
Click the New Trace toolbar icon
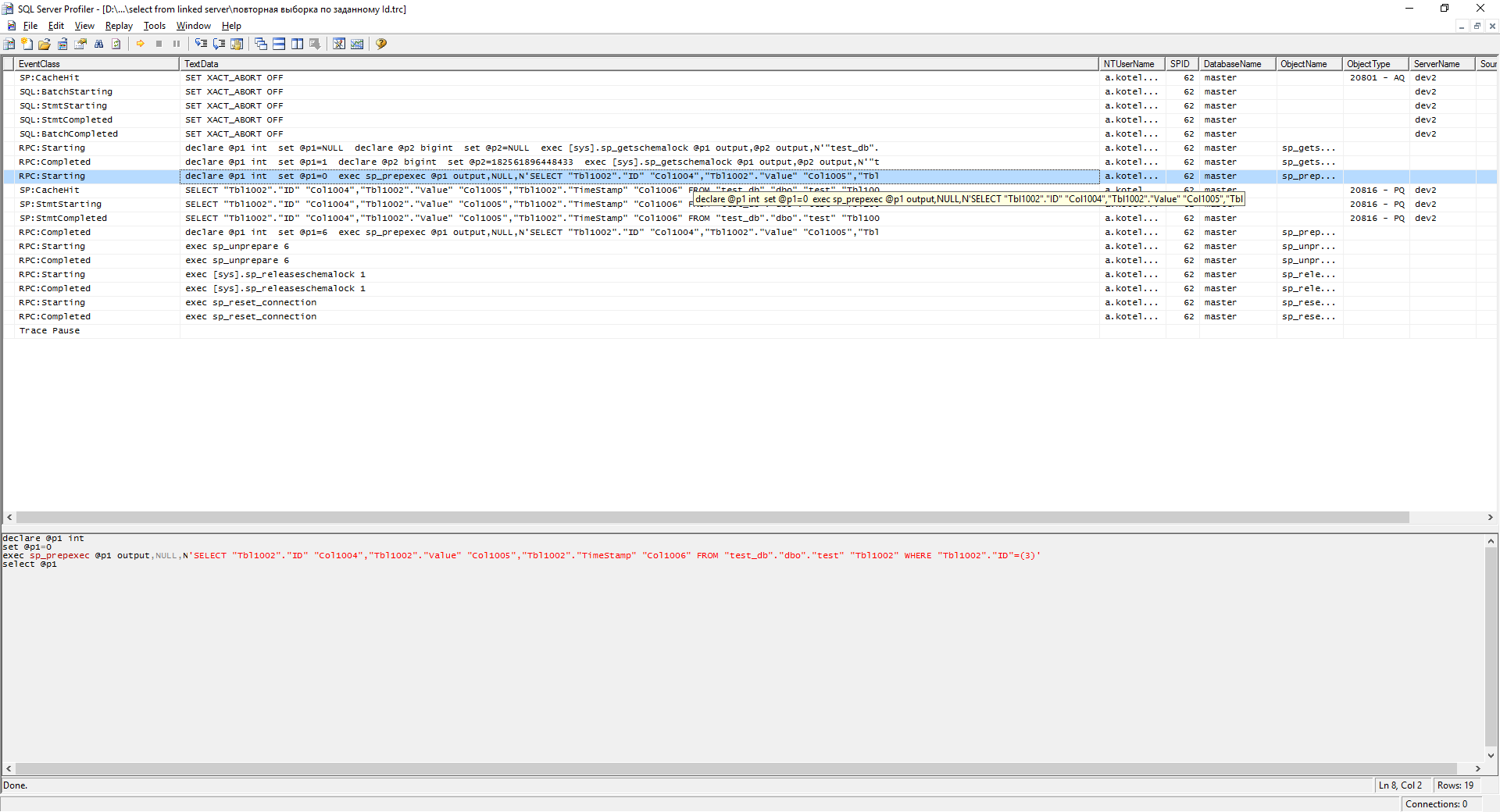pyautogui.click(x=9, y=44)
